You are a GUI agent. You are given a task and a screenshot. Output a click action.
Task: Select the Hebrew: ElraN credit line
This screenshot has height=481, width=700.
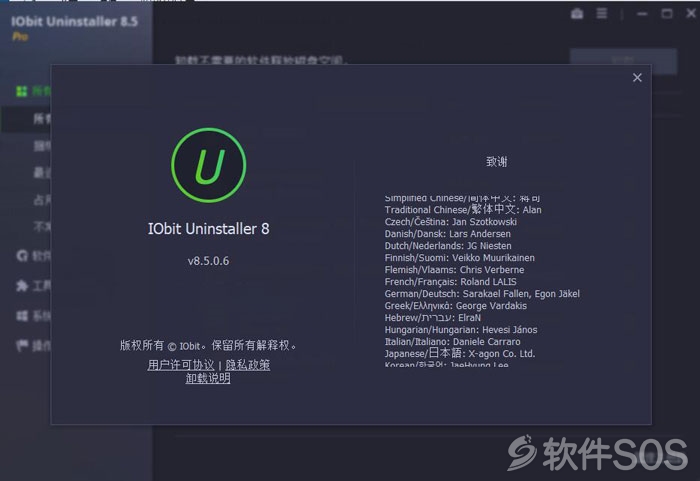point(433,318)
